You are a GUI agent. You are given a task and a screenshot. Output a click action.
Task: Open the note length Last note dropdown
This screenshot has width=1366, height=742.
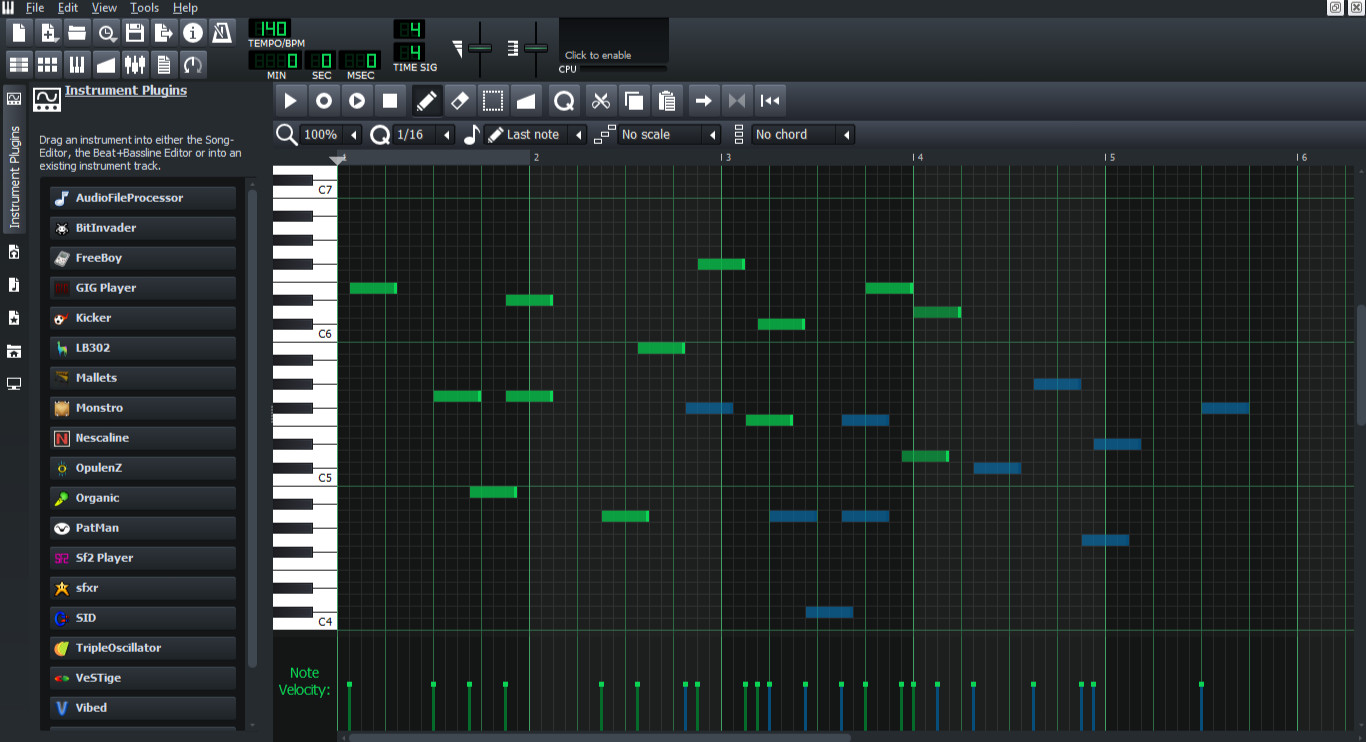click(x=537, y=134)
